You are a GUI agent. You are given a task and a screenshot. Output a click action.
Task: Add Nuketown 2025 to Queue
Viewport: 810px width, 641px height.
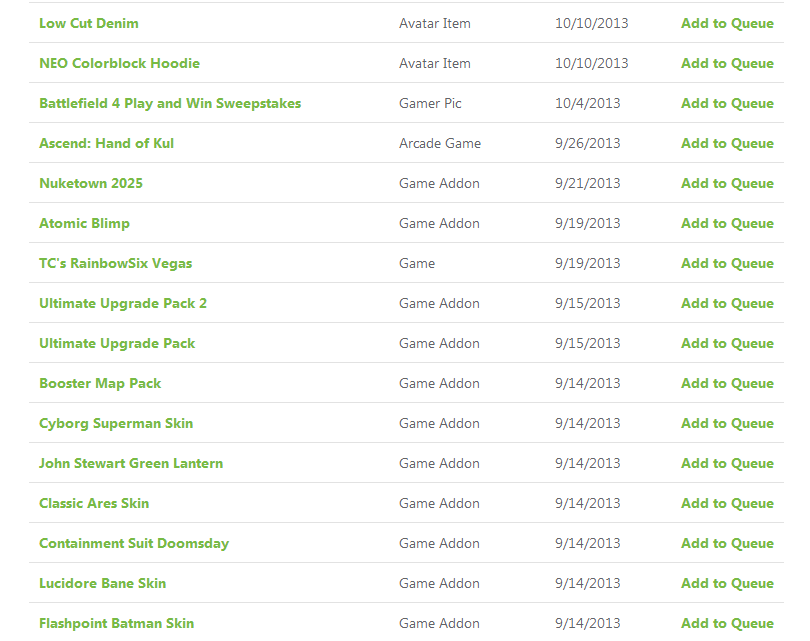pos(727,183)
